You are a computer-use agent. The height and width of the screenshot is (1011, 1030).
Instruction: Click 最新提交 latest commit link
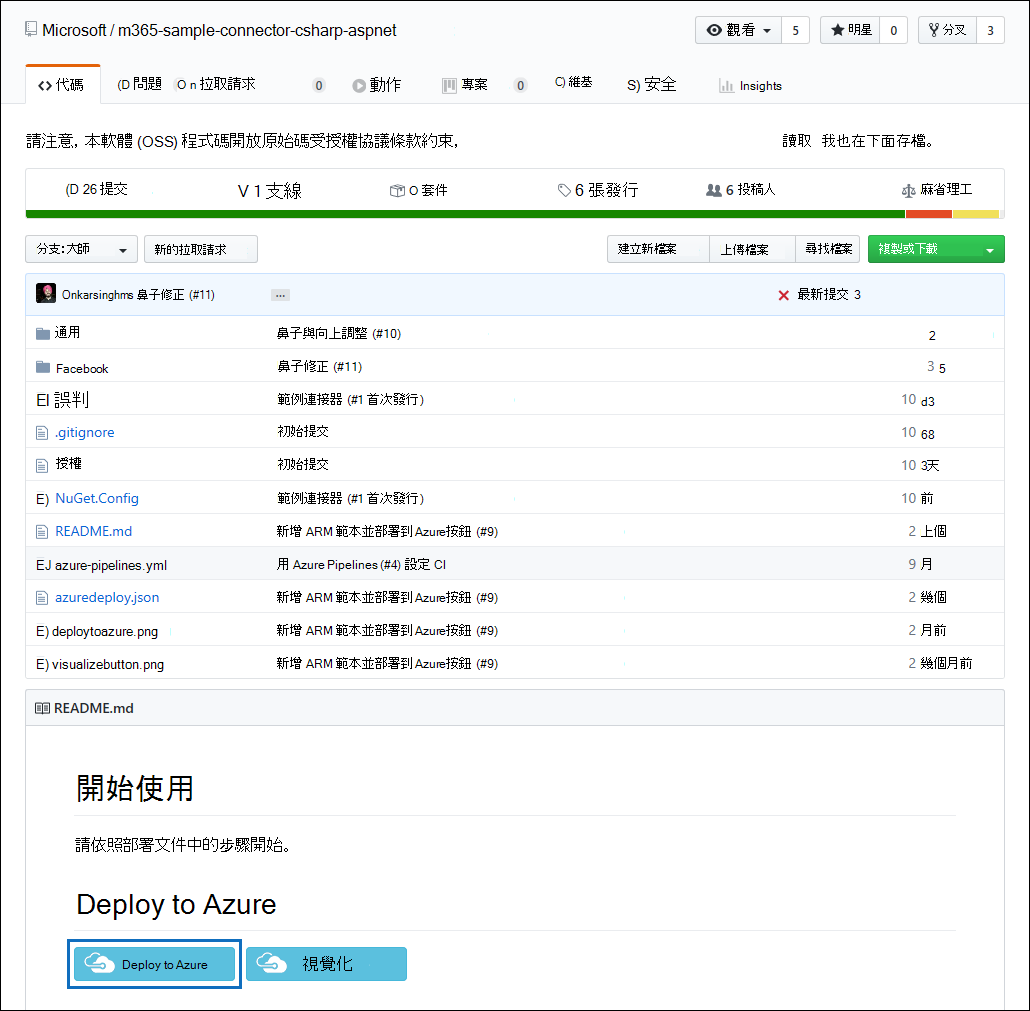click(x=829, y=294)
